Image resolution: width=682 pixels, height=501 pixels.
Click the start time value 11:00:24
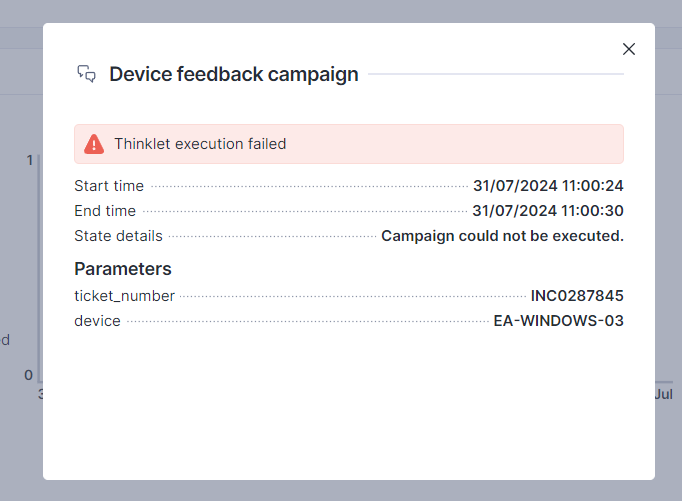[548, 186]
